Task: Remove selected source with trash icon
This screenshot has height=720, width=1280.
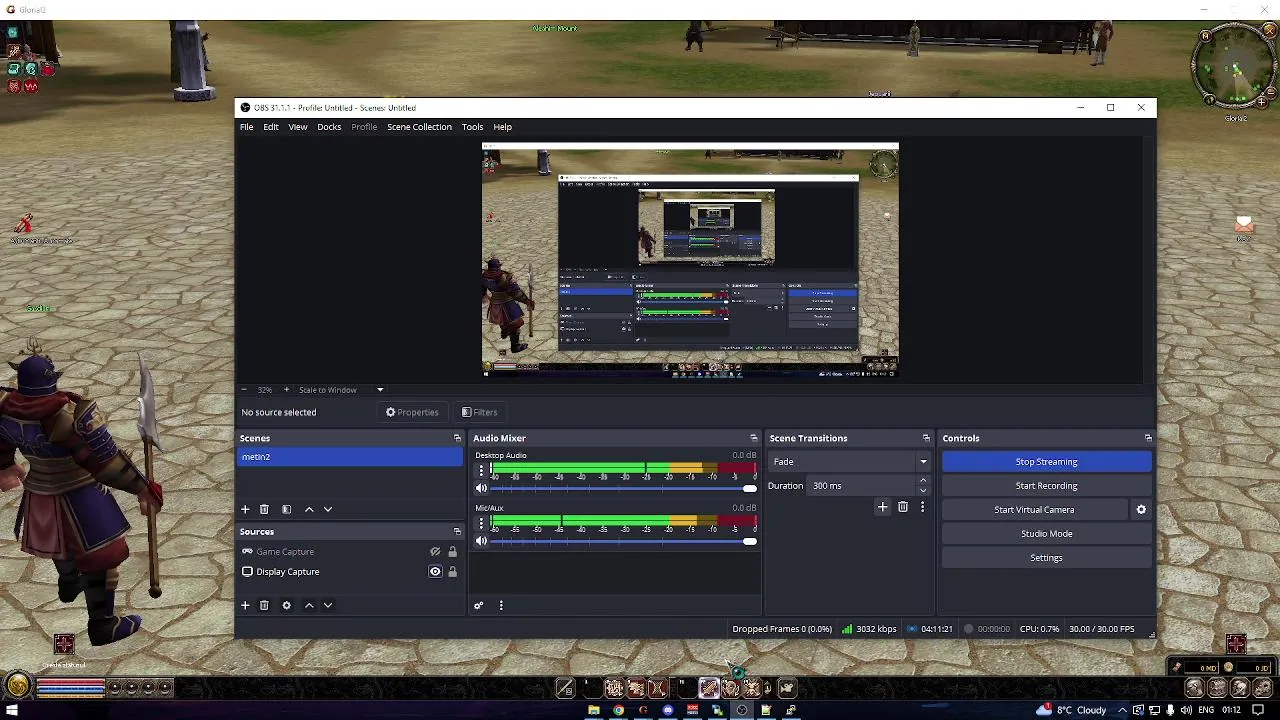Action: point(264,605)
